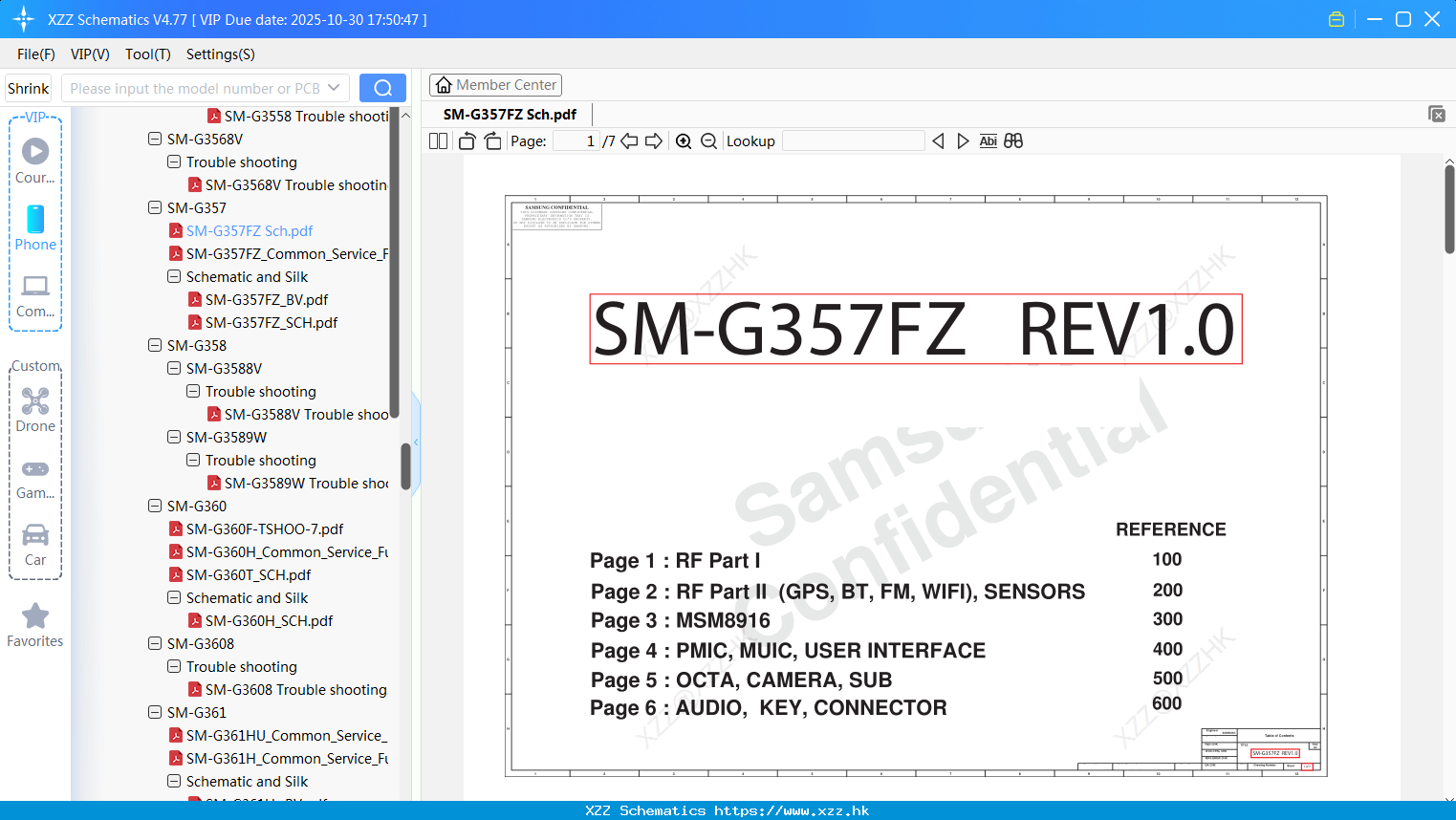Collapse the SM-G361 node
The width and height of the screenshot is (1456, 820).
pos(155,712)
